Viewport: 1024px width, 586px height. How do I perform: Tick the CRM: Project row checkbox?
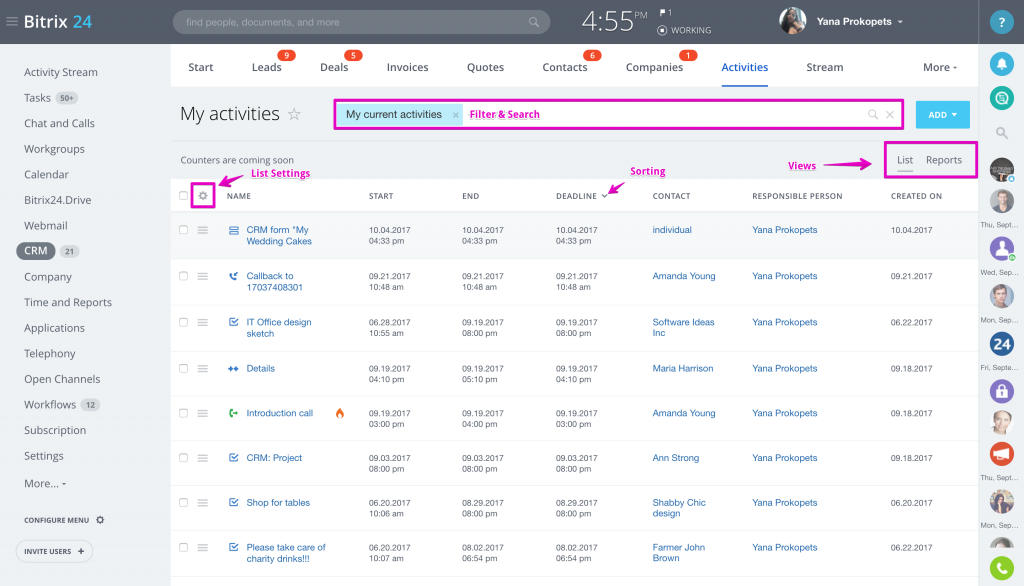[x=184, y=458]
